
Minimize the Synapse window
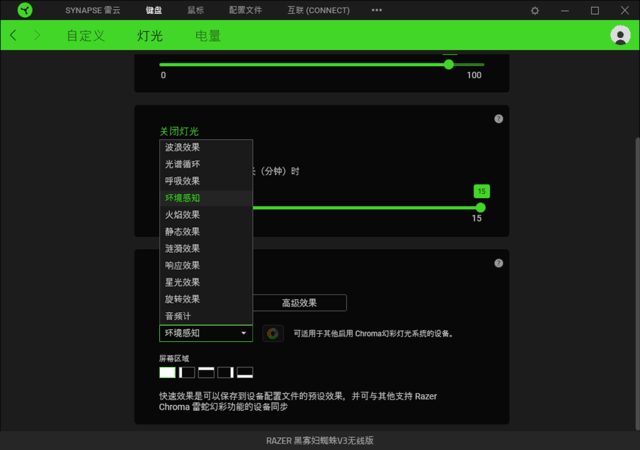565,11
